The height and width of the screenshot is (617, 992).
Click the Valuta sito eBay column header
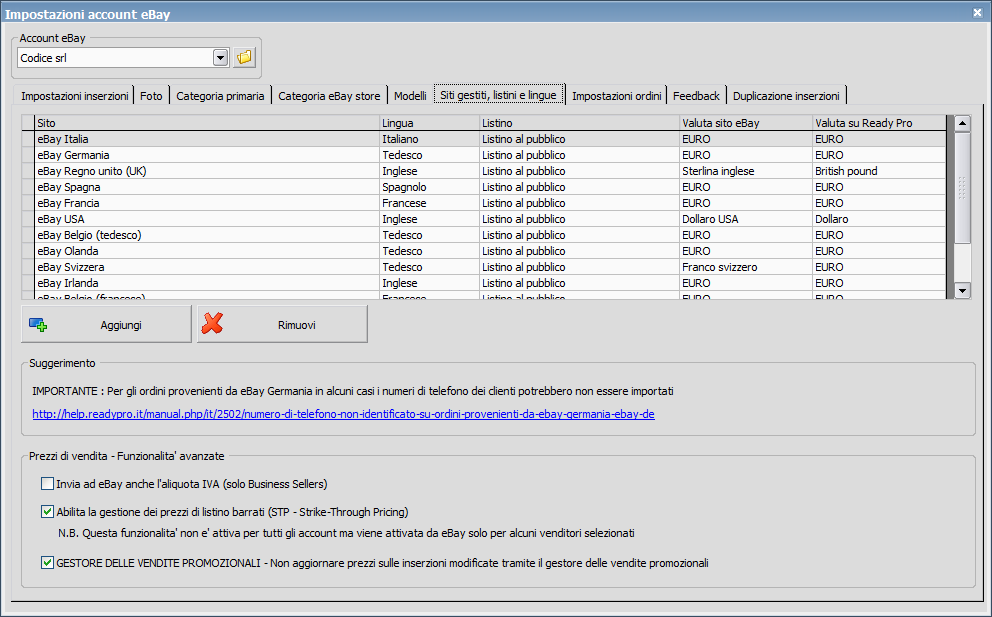745,123
